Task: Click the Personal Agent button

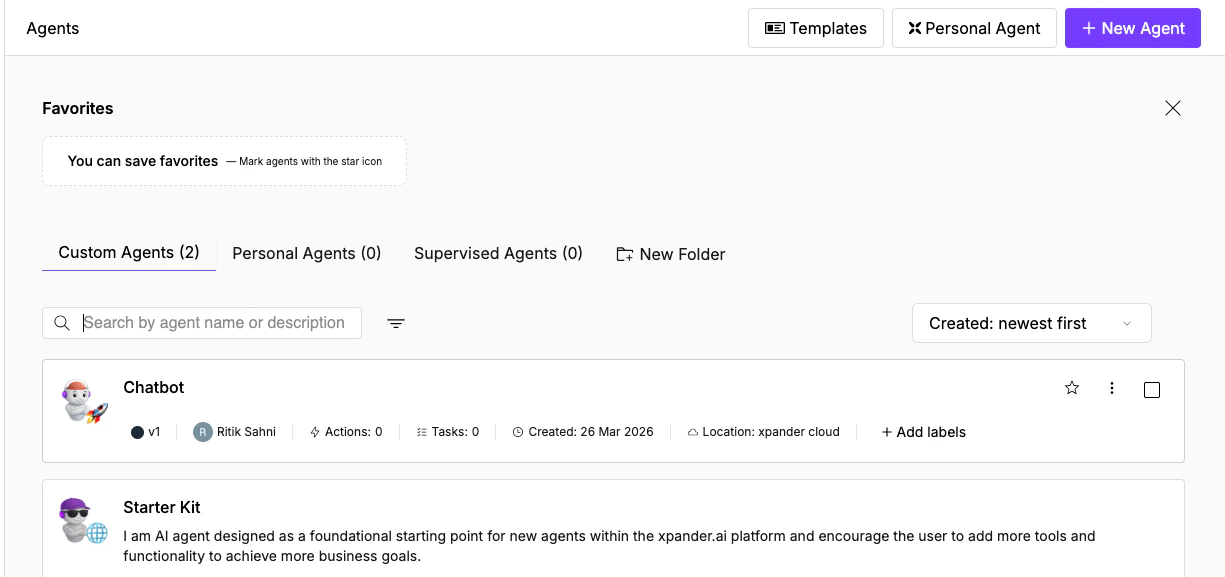Action: point(974,28)
